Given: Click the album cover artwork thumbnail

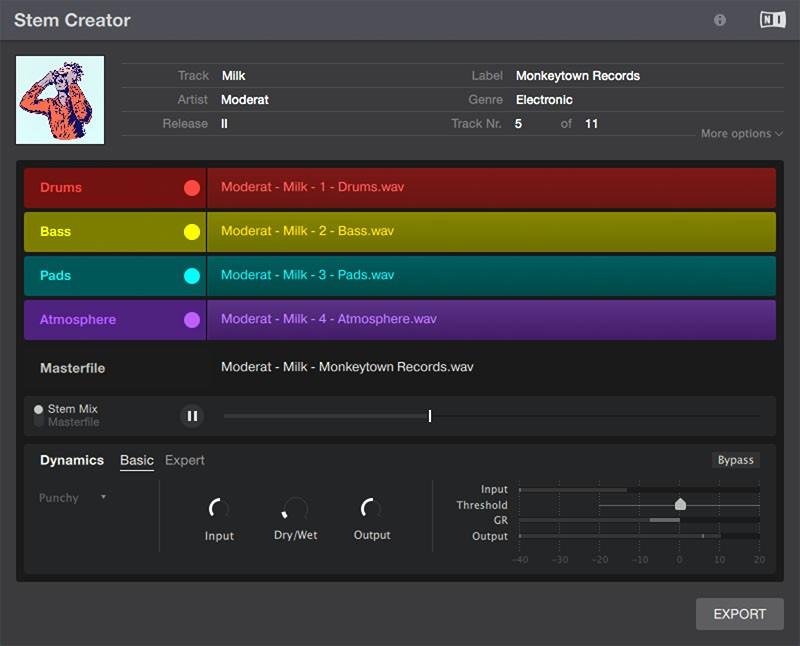Looking at the screenshot, I should (60, 99).
